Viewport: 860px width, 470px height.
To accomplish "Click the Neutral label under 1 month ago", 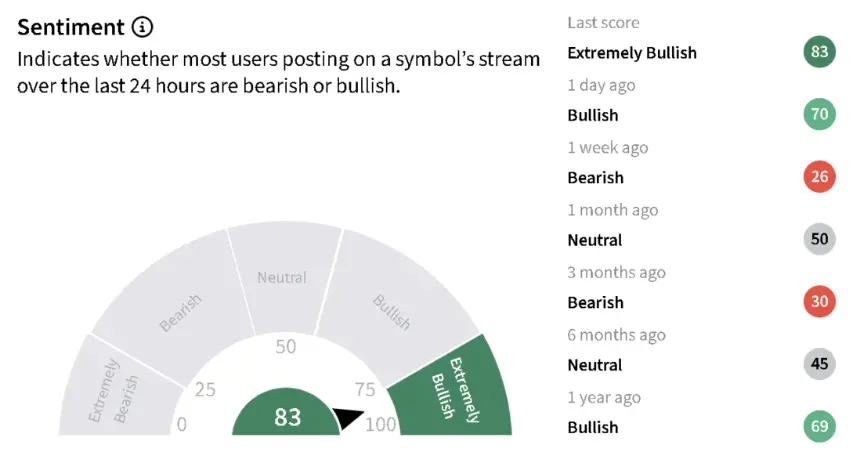I will [x=595, y=240].
